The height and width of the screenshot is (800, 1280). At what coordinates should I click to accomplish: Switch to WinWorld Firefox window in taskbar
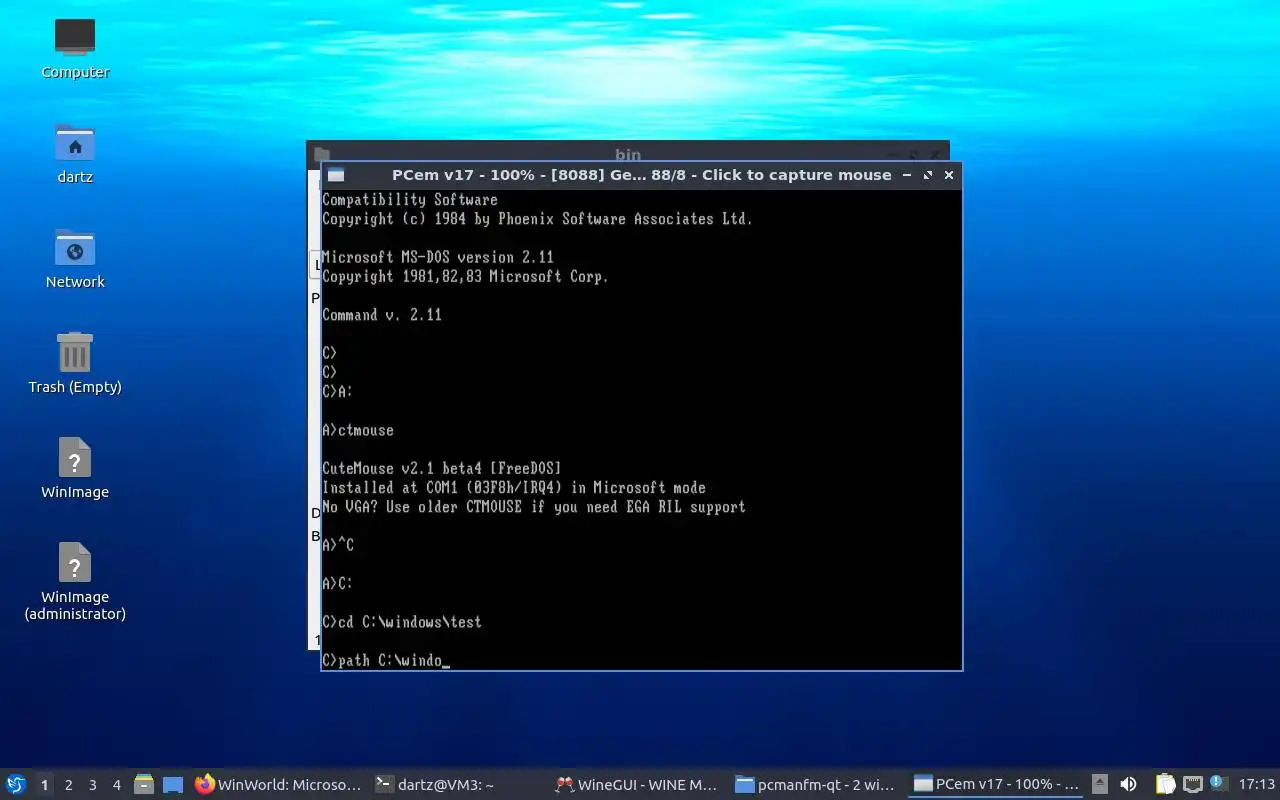tap(278, 785)
